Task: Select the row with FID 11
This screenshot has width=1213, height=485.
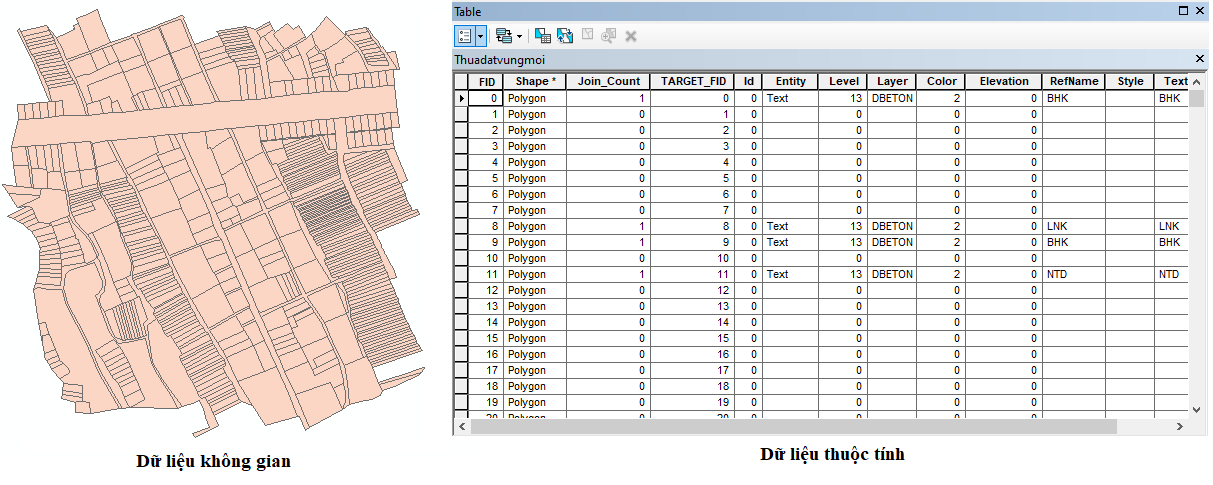Action: [x=462, y=274]
